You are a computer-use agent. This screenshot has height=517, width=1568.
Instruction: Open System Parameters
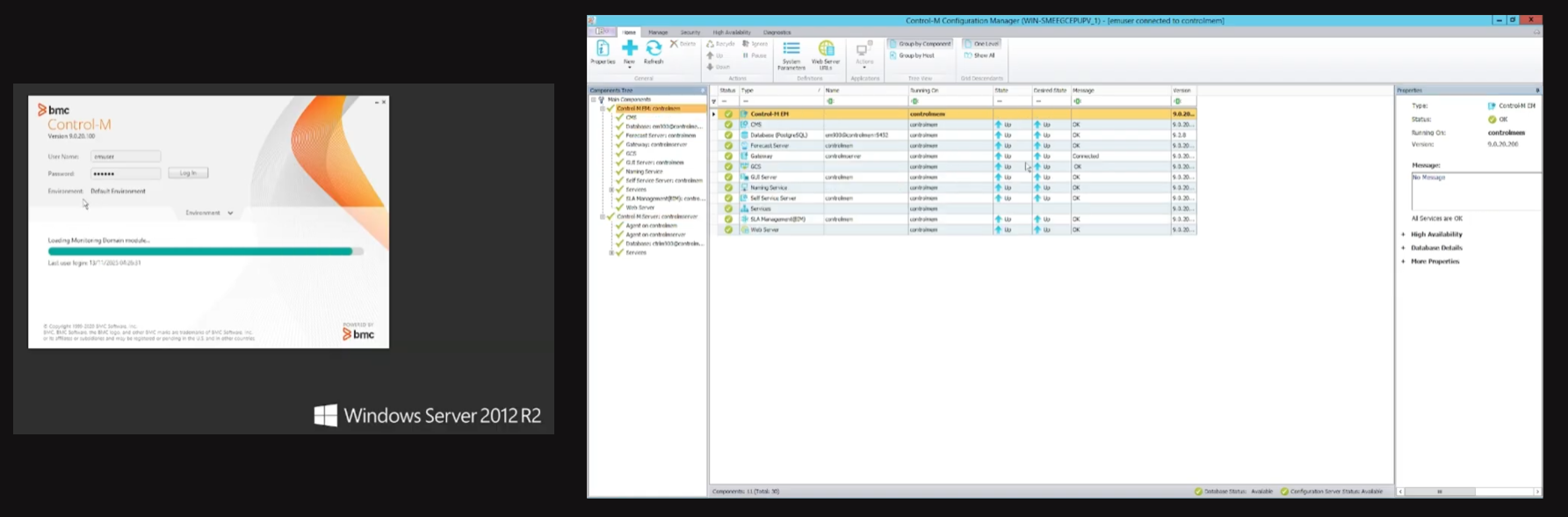pyautogui.click(x=791, y=55)
